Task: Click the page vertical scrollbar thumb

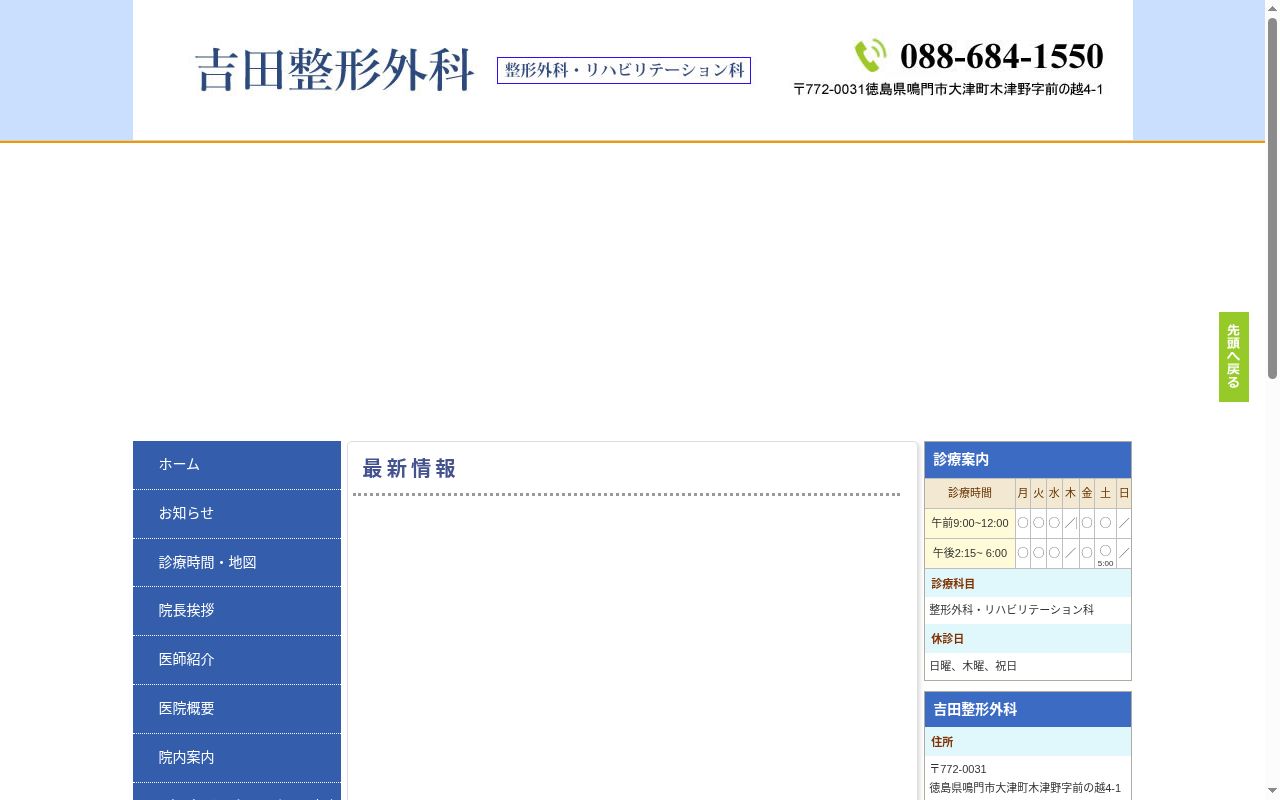Action: pos(1272,198)
